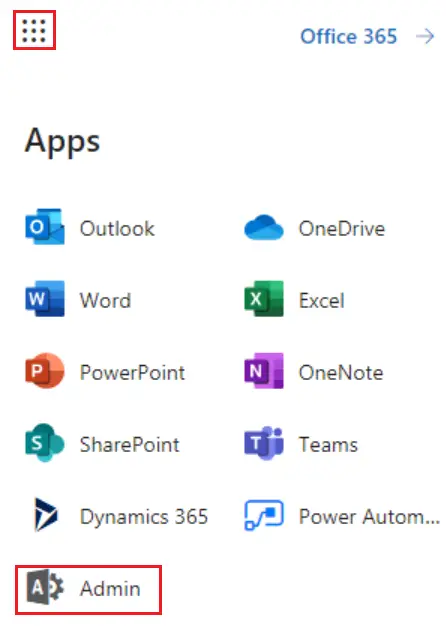Open the PowerPoint icon
446x626 pixels.
45,370
